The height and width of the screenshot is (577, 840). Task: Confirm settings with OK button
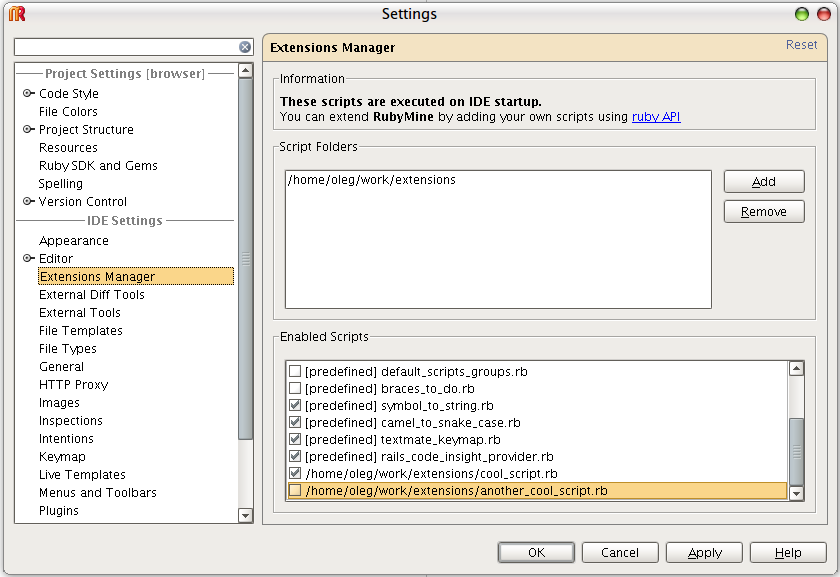(x=536, y=552)
